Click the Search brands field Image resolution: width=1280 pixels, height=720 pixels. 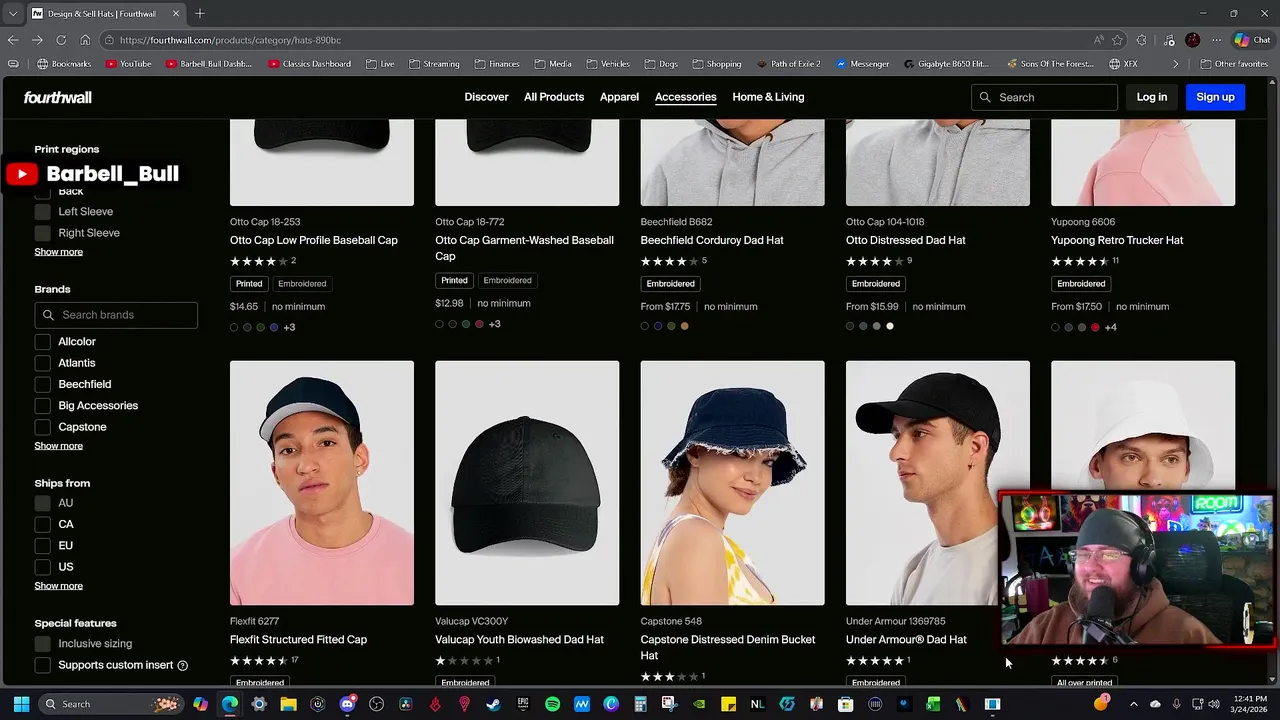pos(116,315)
